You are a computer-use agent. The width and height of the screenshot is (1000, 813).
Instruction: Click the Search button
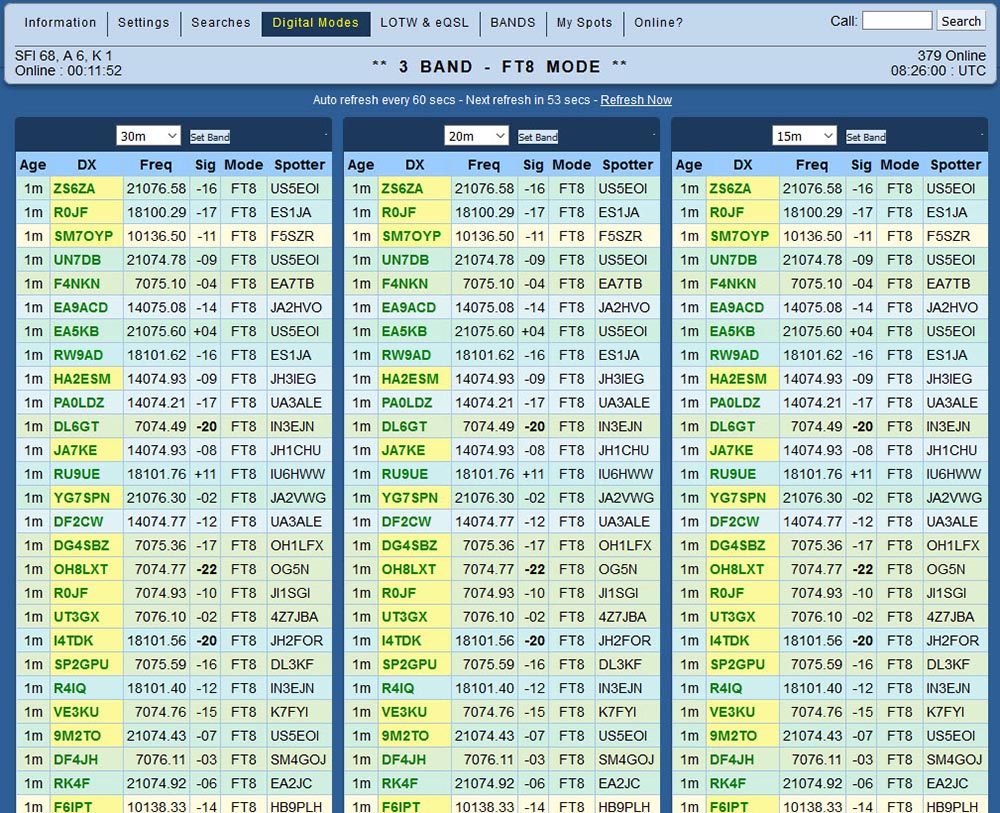tap(960, 21)
